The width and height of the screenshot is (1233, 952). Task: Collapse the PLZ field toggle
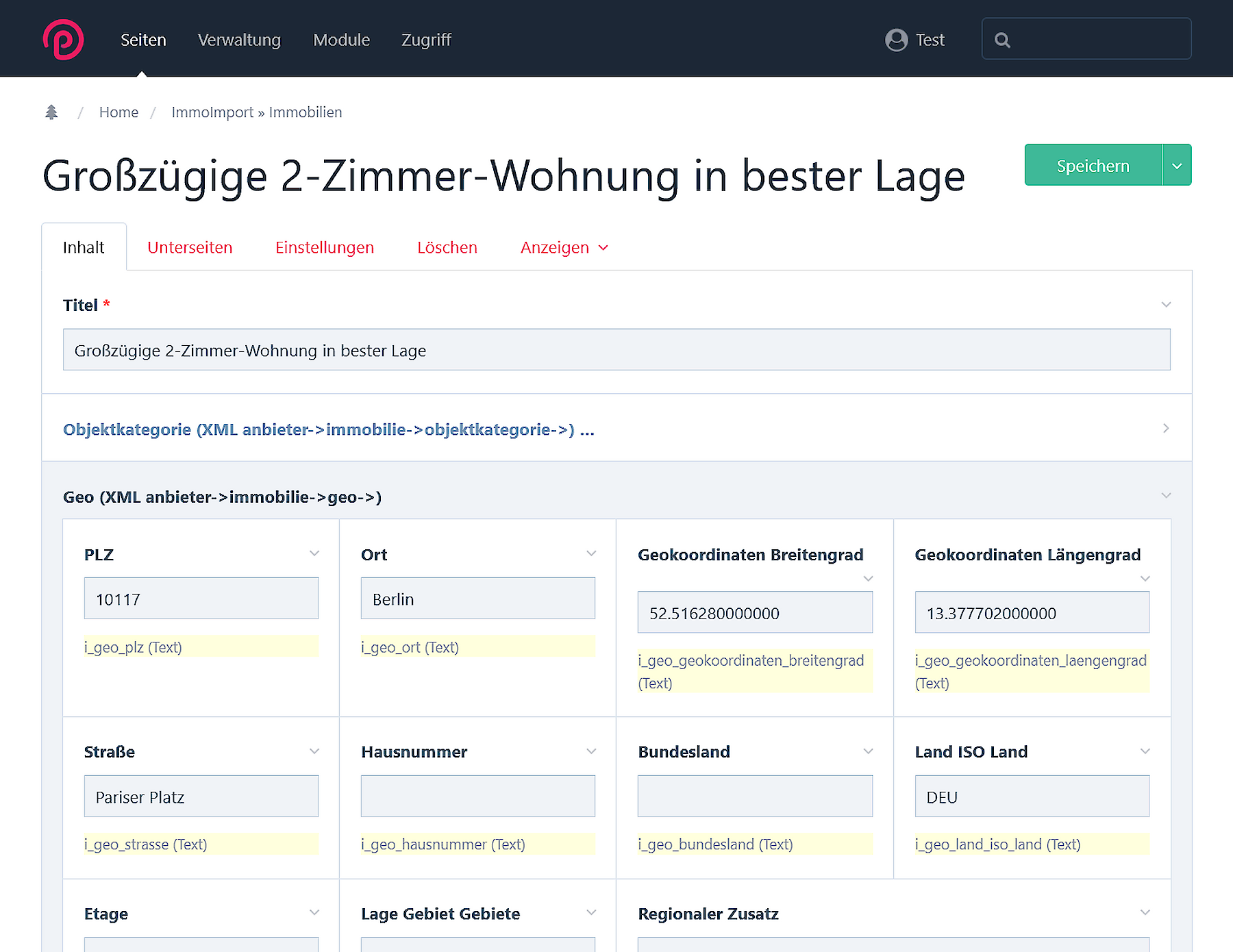[x=314, y=553]
